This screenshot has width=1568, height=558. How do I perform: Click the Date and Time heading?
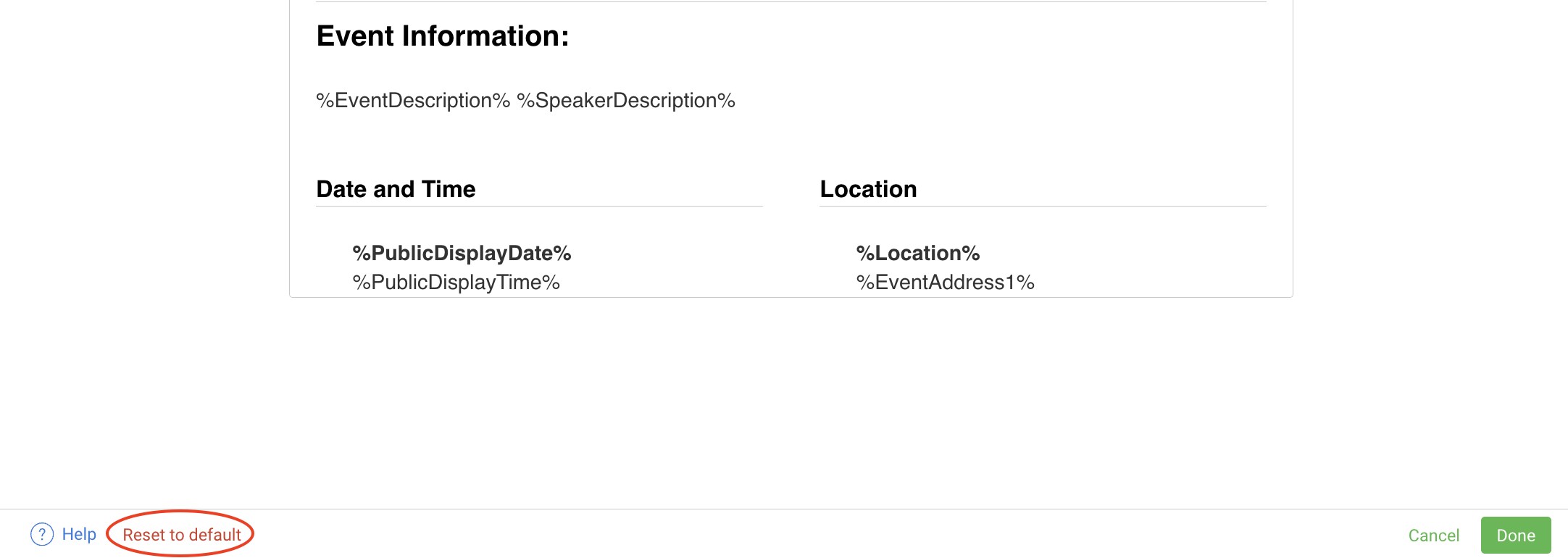point(396,189)
